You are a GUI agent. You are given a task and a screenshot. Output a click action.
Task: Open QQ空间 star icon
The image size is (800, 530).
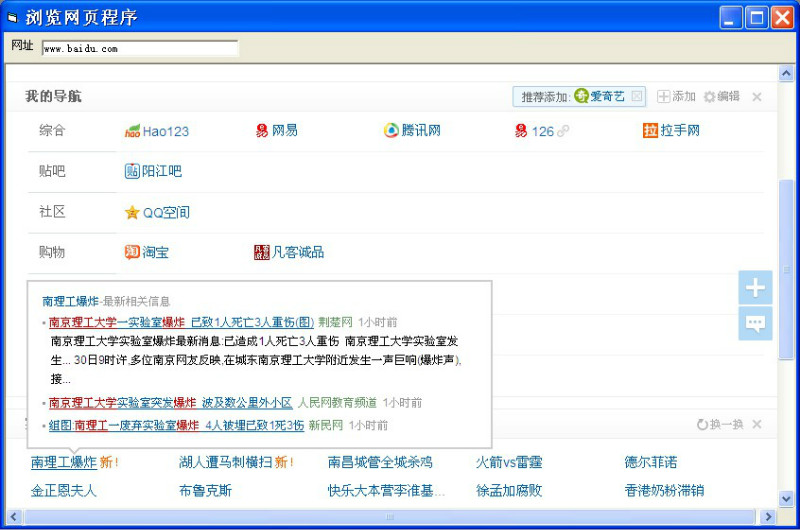[132, 212]
